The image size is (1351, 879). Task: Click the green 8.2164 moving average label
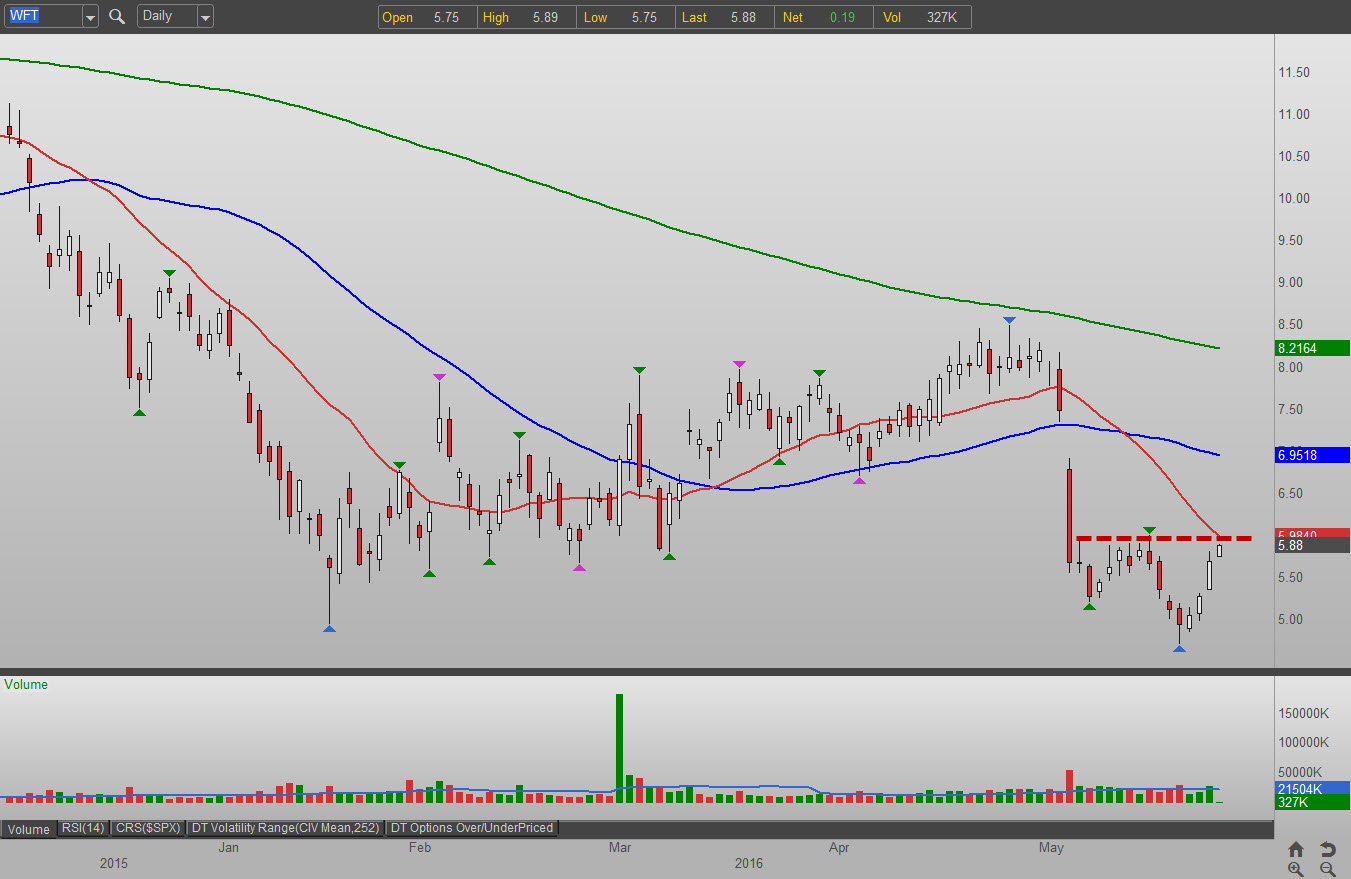pyautogui.click(x=1314, y=348)
